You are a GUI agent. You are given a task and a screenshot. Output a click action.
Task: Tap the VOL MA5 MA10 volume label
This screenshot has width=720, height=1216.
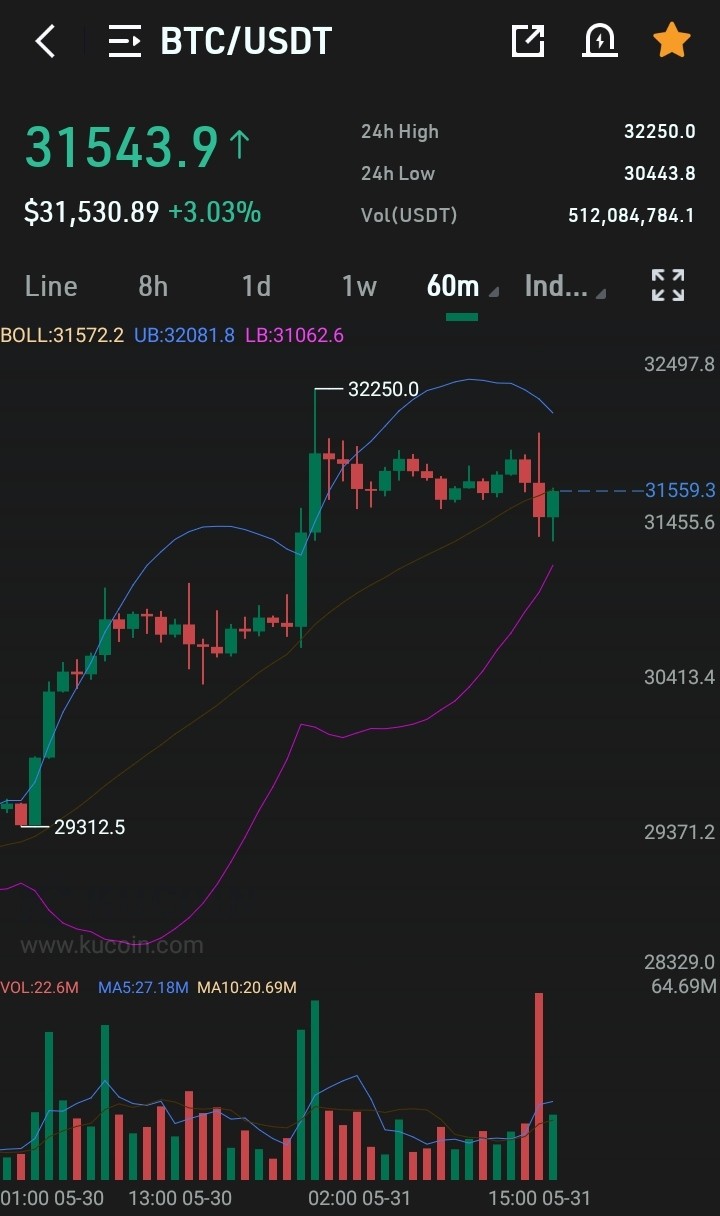tap(148, 987)
